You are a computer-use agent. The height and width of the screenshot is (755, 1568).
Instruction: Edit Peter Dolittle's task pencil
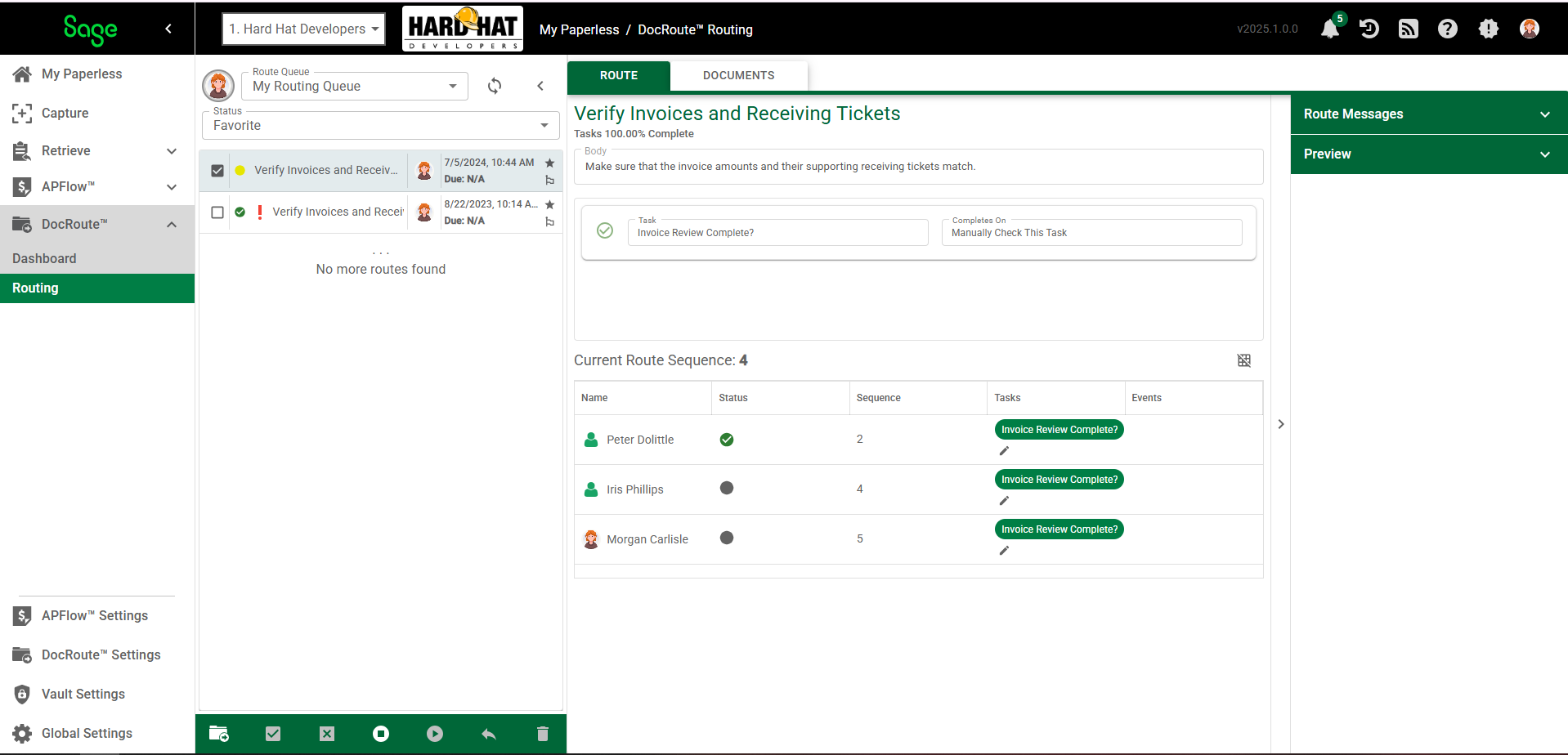point(1004,451)
